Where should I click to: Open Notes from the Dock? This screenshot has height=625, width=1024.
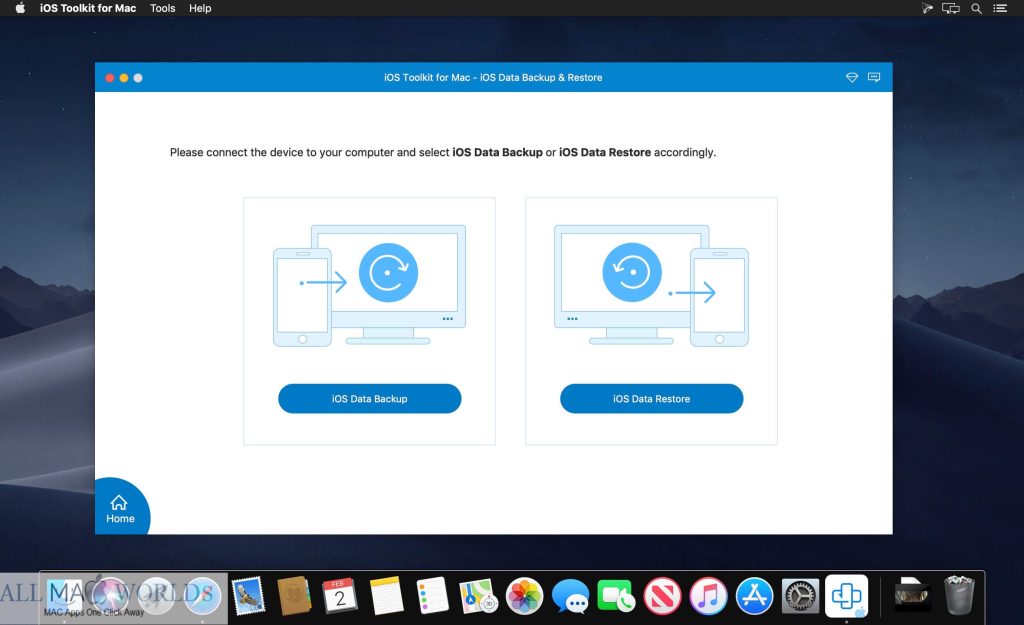click(x=386, y=596)
